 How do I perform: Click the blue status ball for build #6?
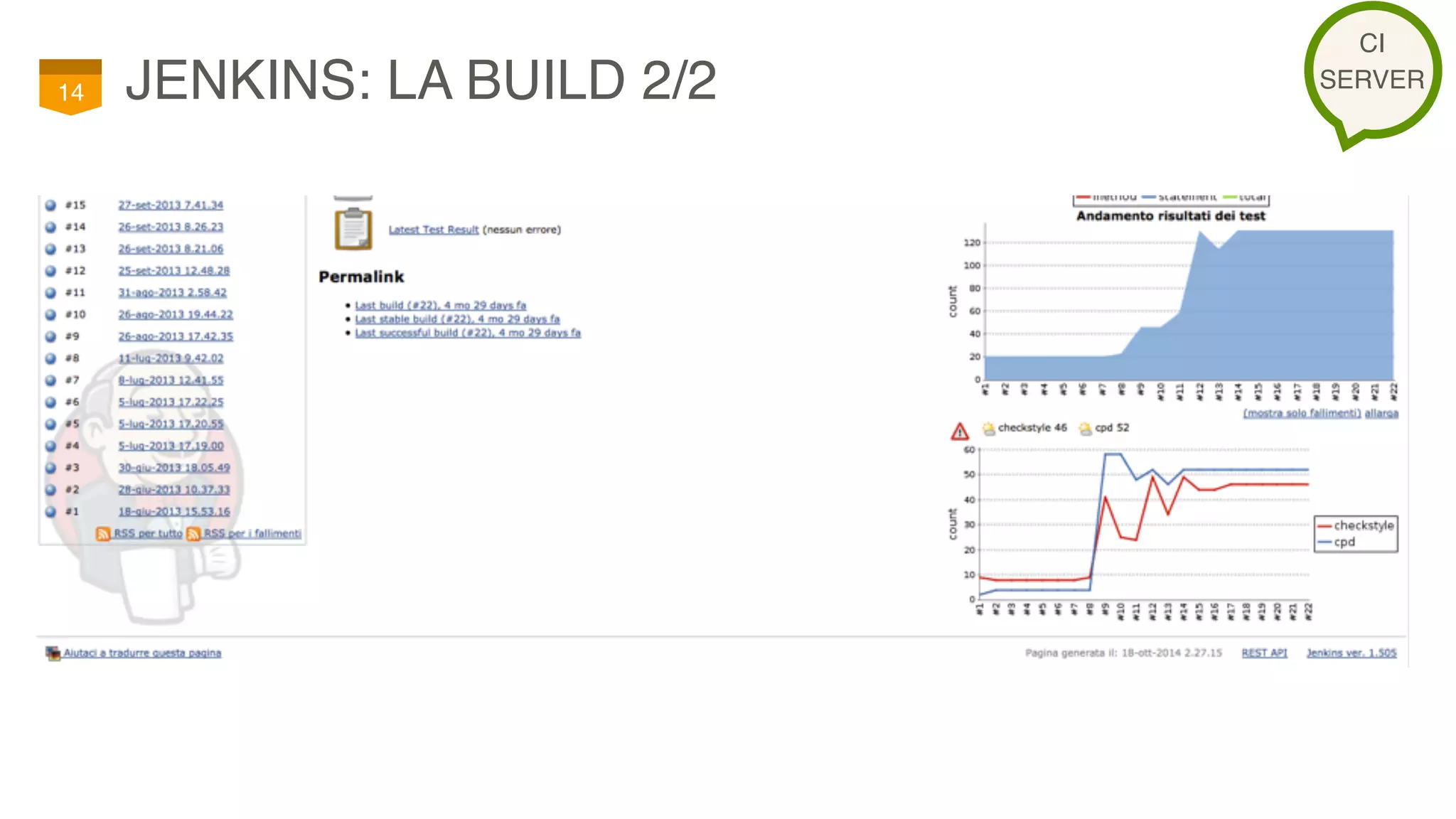point(50,402)
